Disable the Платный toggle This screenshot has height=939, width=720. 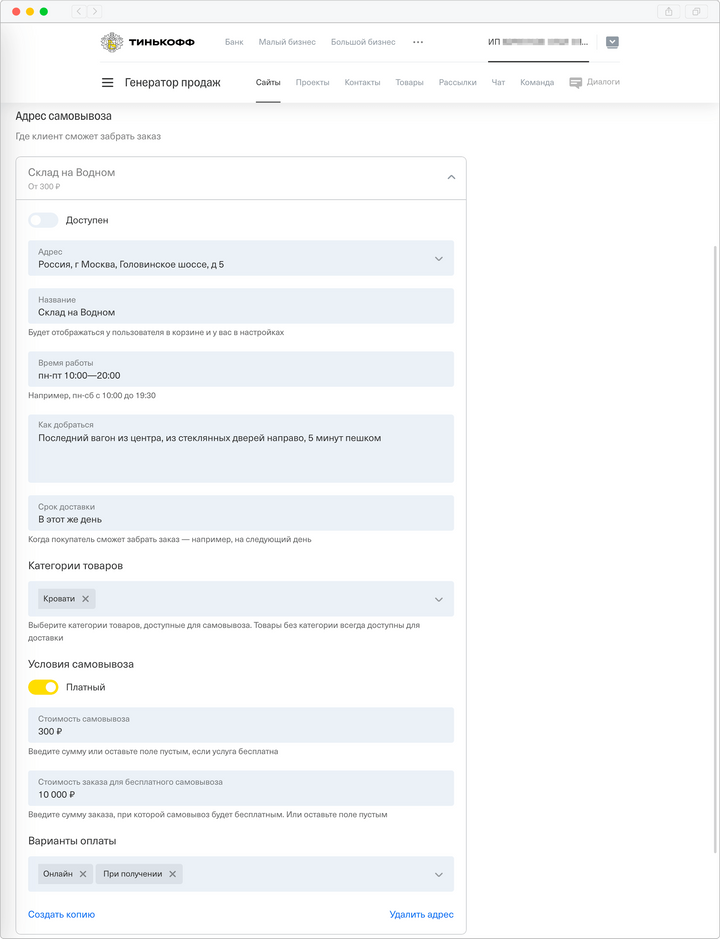tap(43, 687)
